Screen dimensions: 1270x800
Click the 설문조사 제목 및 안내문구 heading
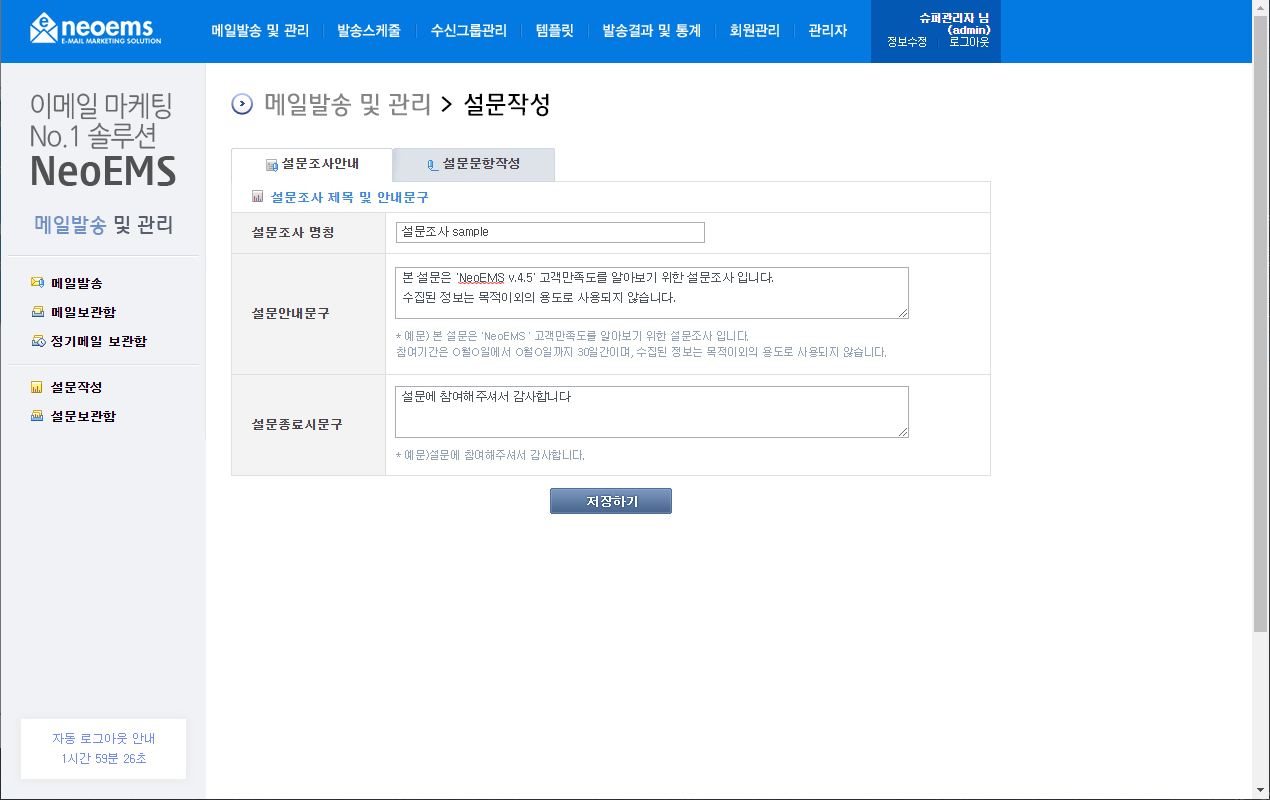coord(349,198)
